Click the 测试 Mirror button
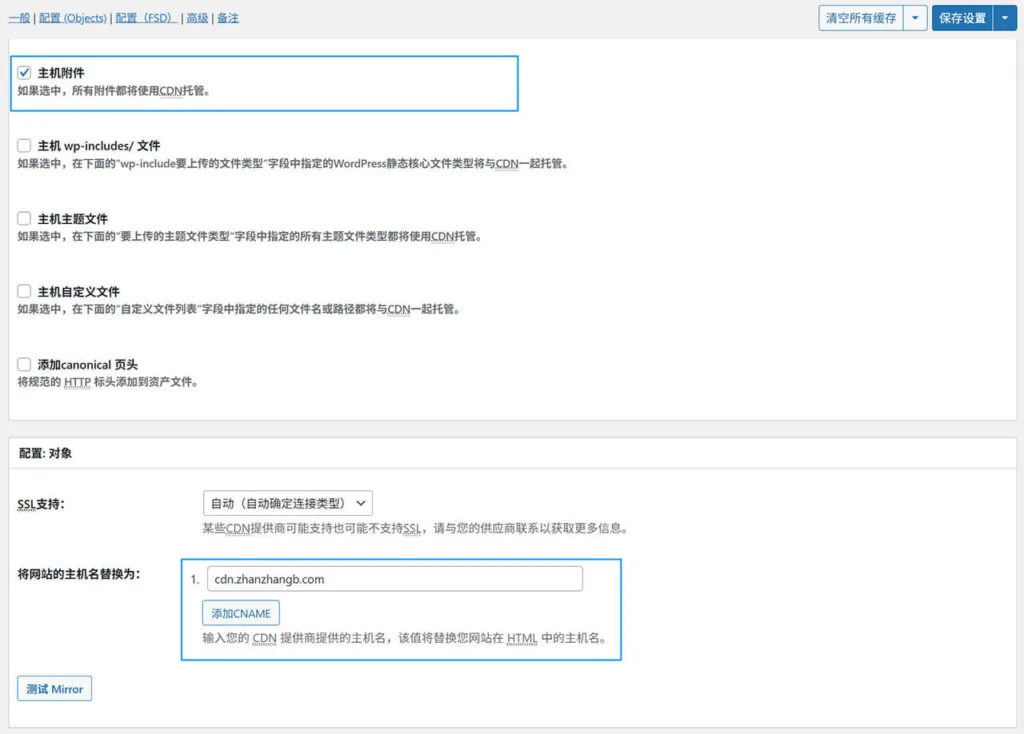 click(x=54, y=688)
